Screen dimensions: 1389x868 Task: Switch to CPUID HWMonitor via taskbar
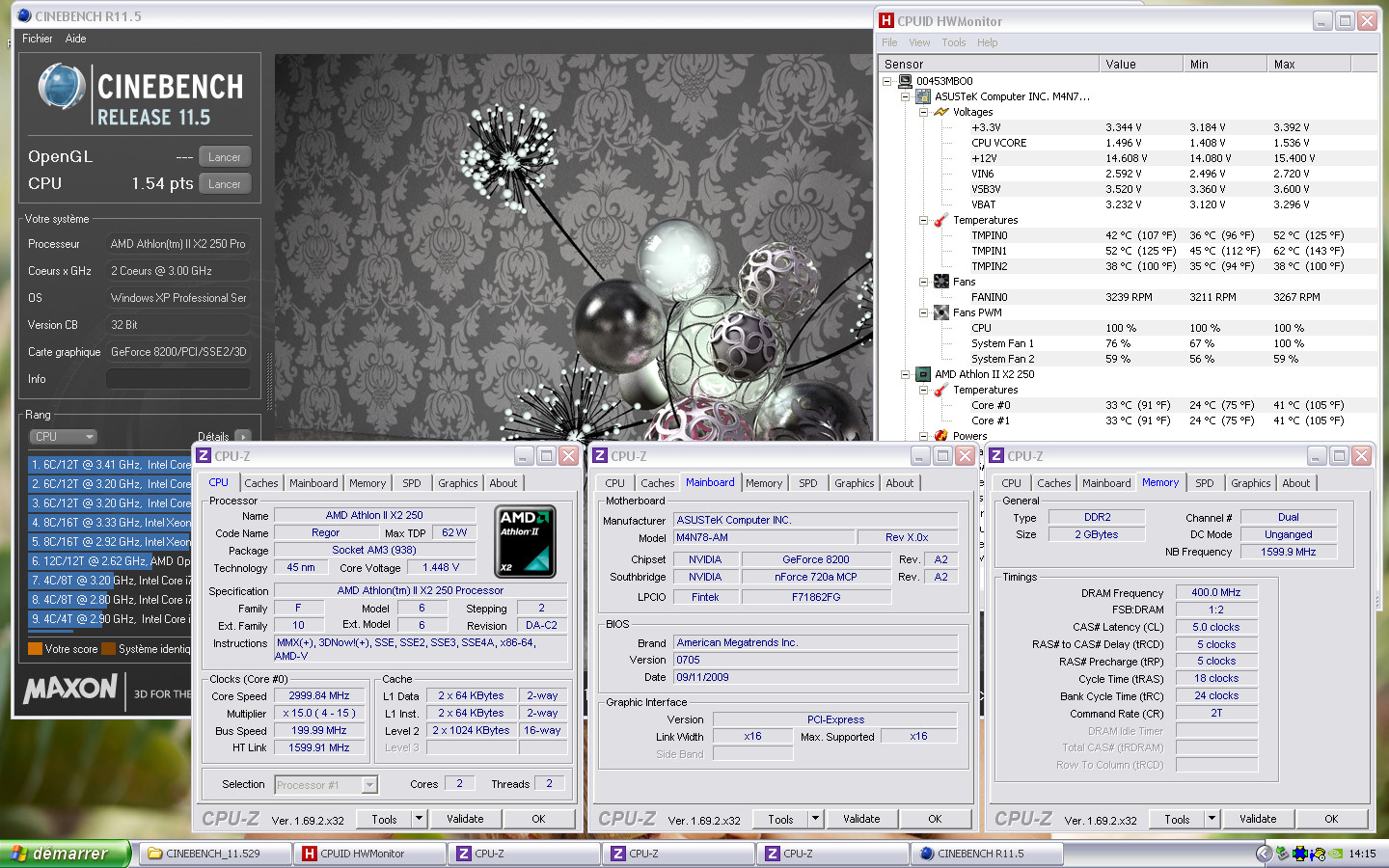[x=370, y=854]
